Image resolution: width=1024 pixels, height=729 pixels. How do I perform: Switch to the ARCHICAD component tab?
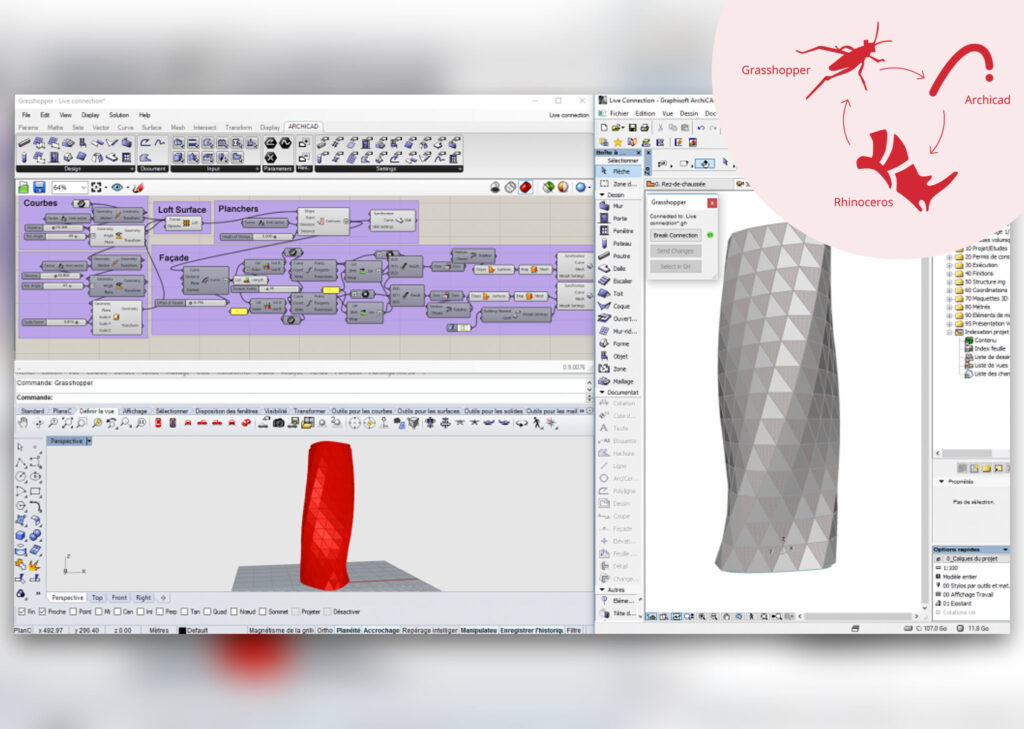[x=303, y=127]
